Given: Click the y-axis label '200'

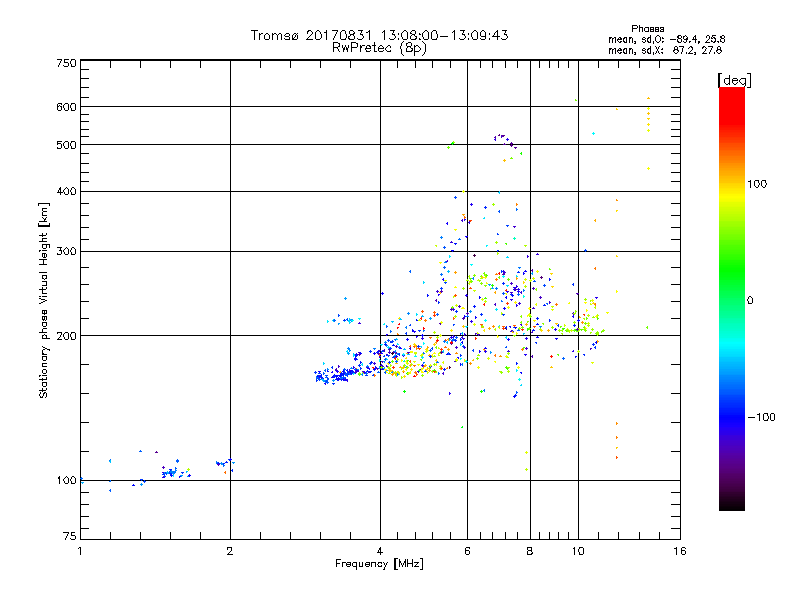Looking at the screenshot, I should pyautogui.click(x=66, y=336).
